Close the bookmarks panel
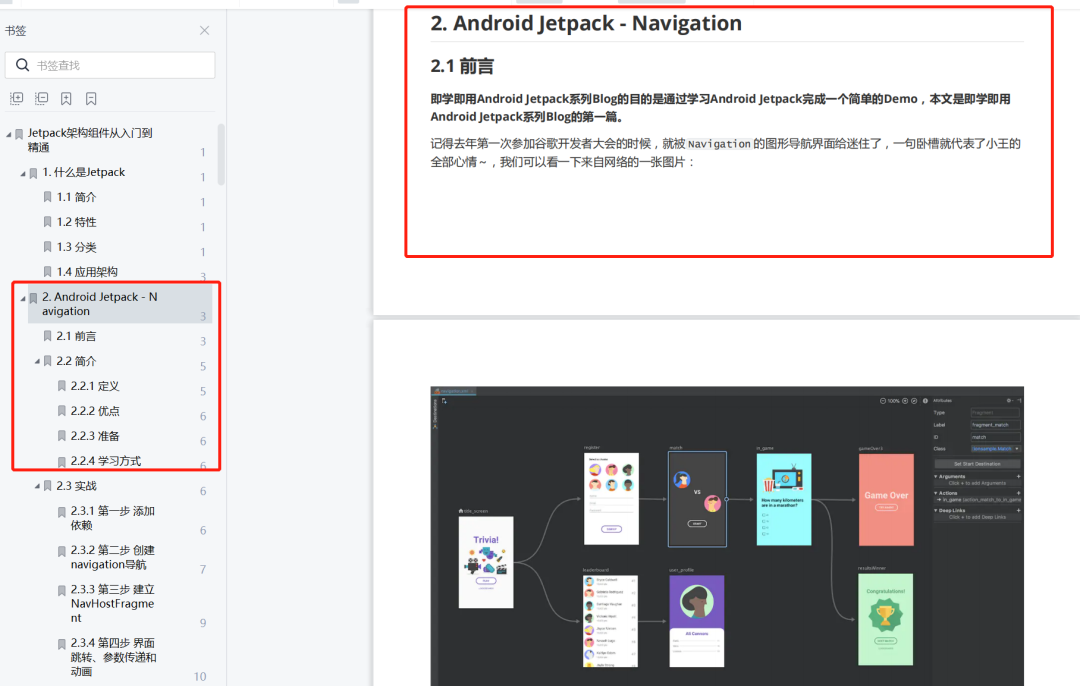The height and width of the screenshot is (686, 1080). click(205, 30)
